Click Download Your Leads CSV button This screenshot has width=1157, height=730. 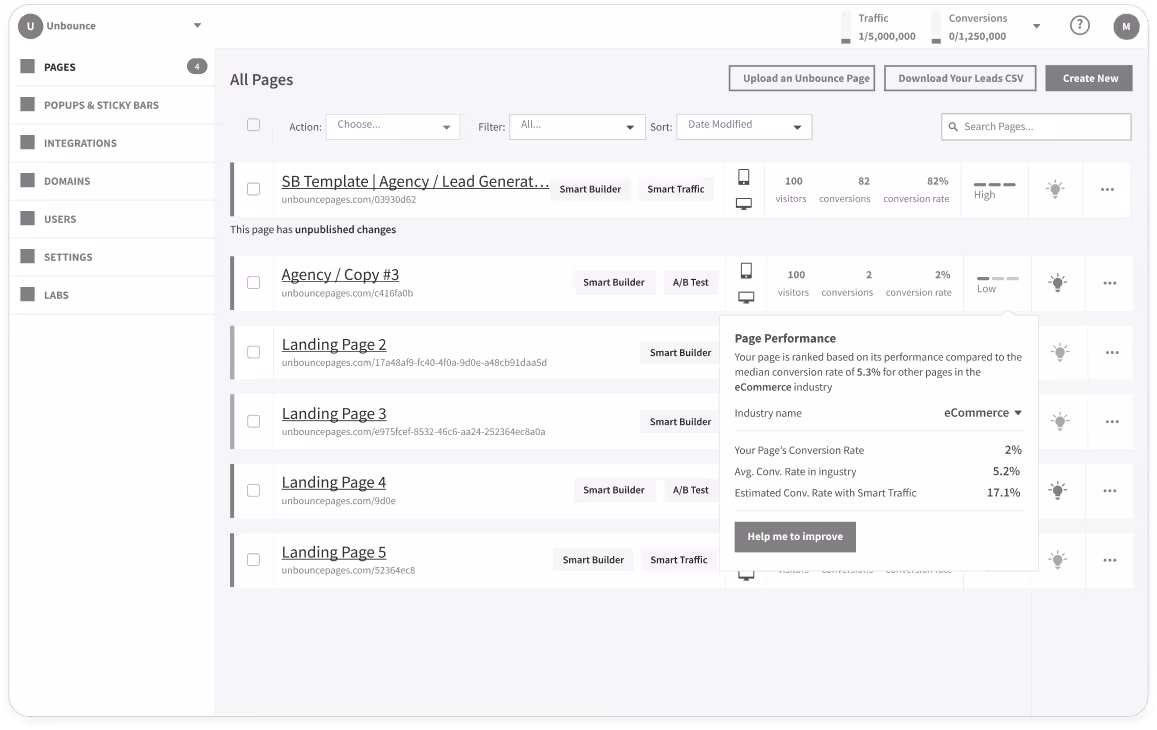(960, 78)
